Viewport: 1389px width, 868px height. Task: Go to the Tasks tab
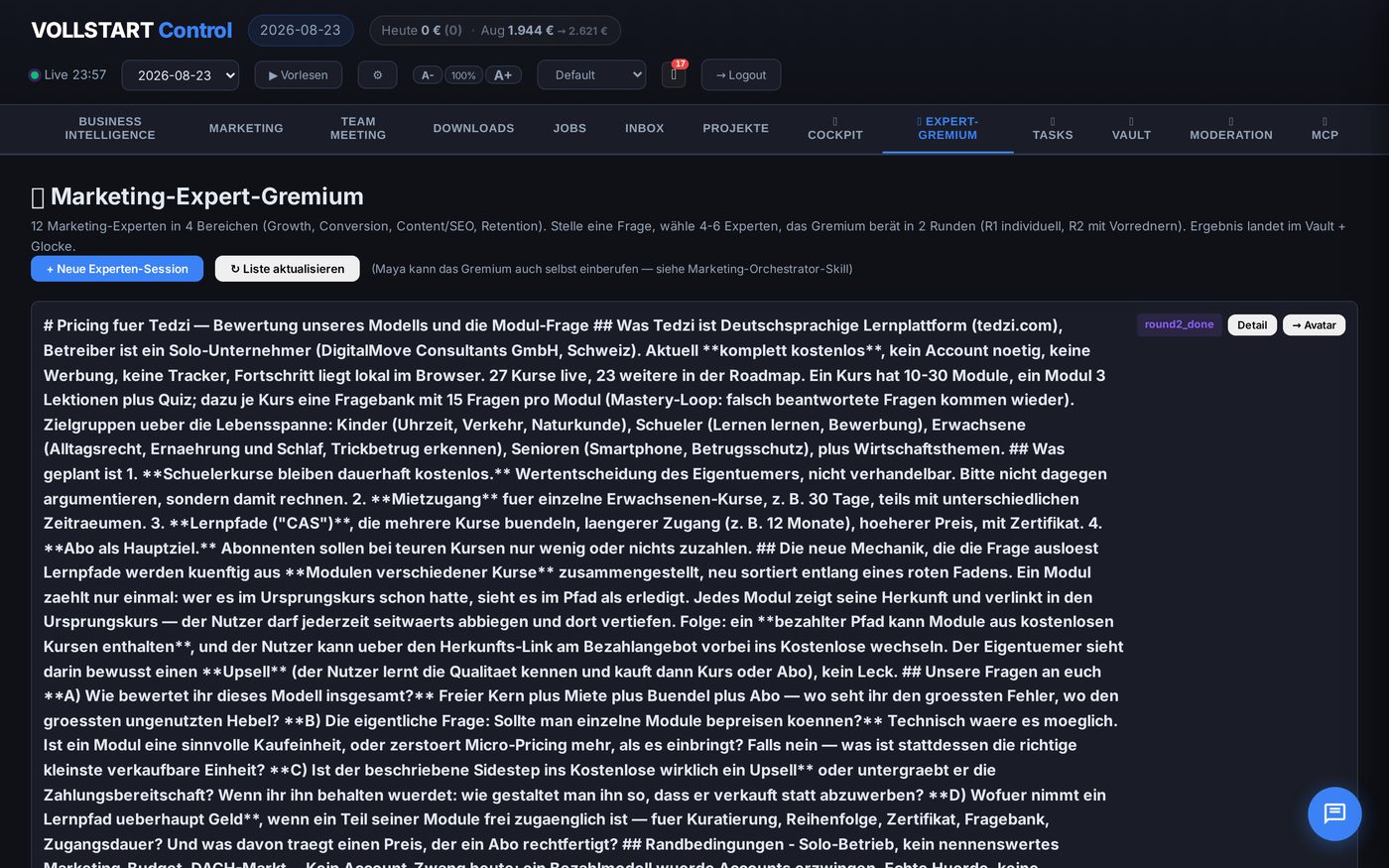click(x=1053, y=129)
